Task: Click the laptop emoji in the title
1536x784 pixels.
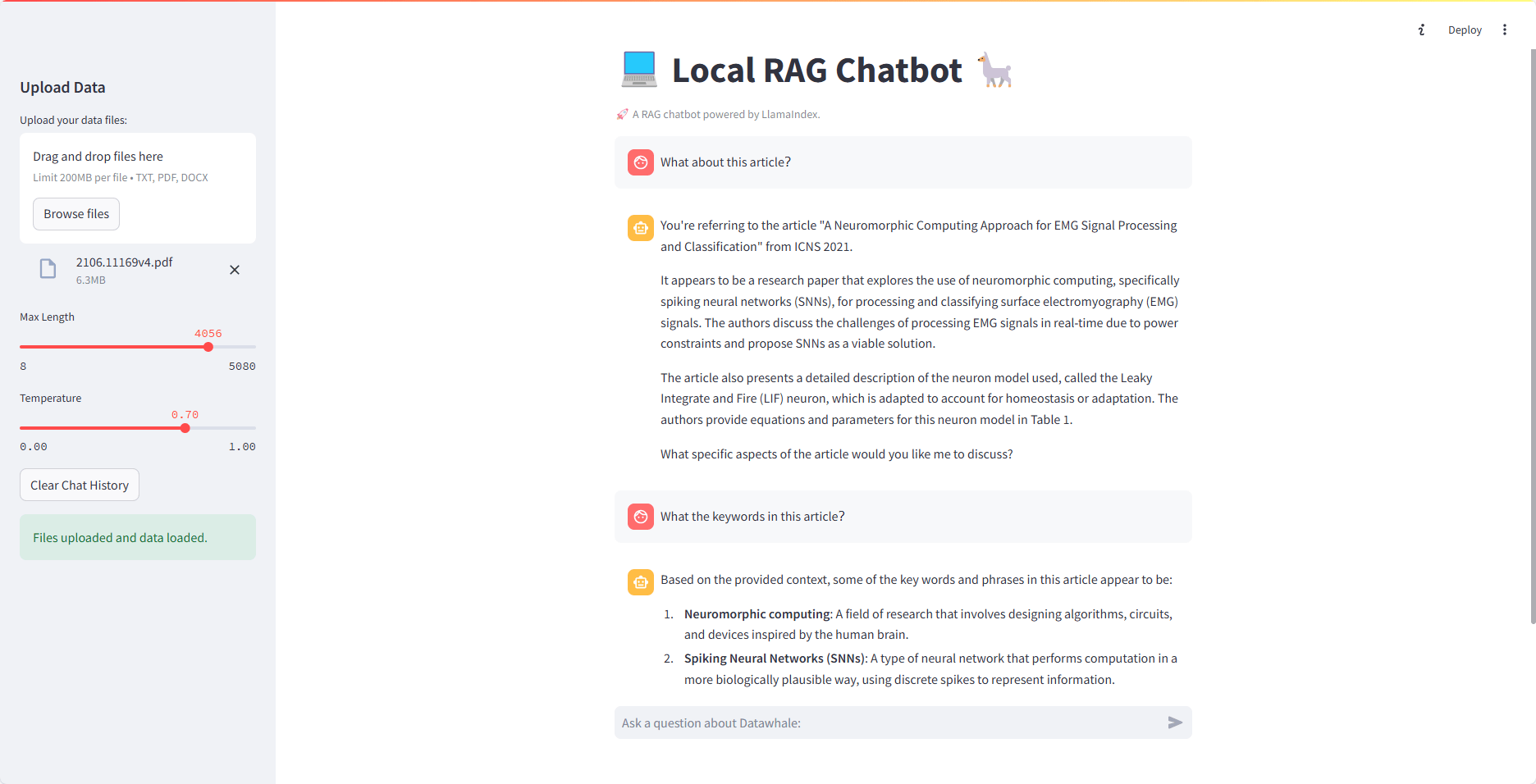Action: coord(639,70)
